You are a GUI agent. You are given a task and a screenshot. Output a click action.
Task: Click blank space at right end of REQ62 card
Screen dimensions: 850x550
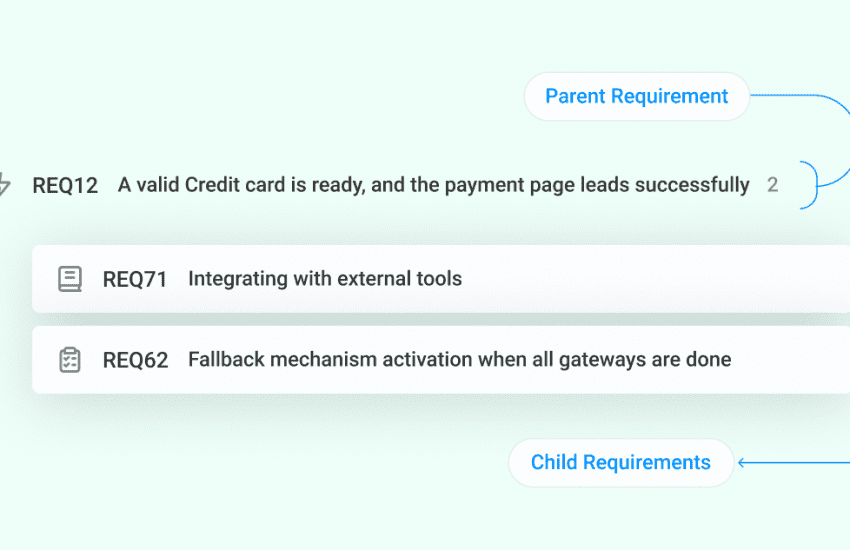(800, 360)
